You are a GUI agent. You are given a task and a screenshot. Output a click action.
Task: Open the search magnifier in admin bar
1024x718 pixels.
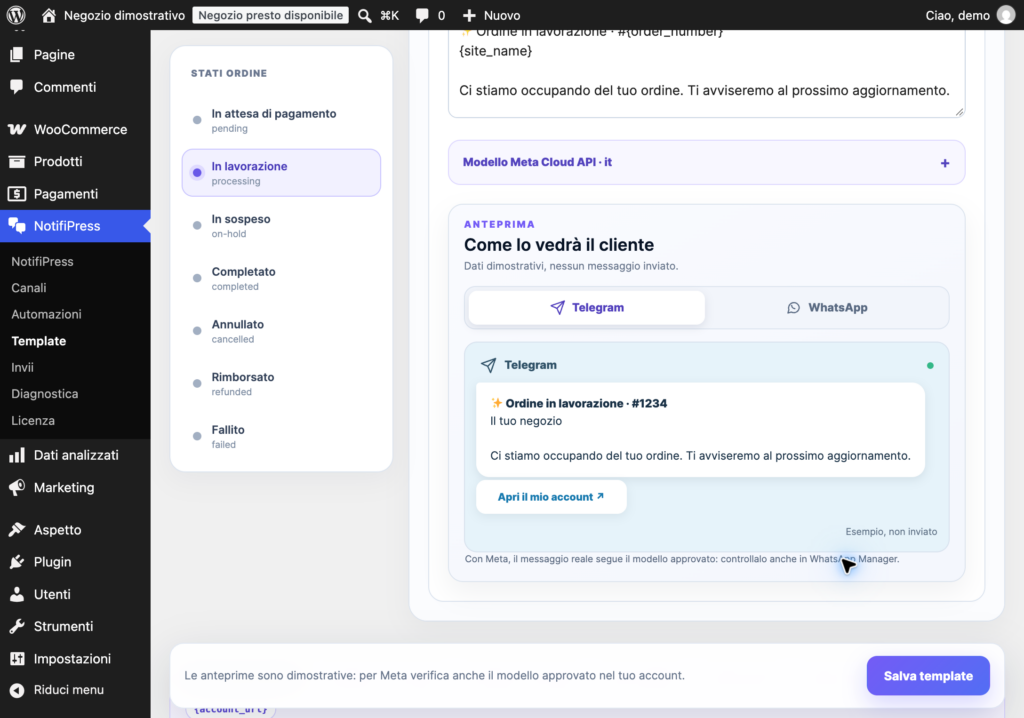[x=365, y=15]
